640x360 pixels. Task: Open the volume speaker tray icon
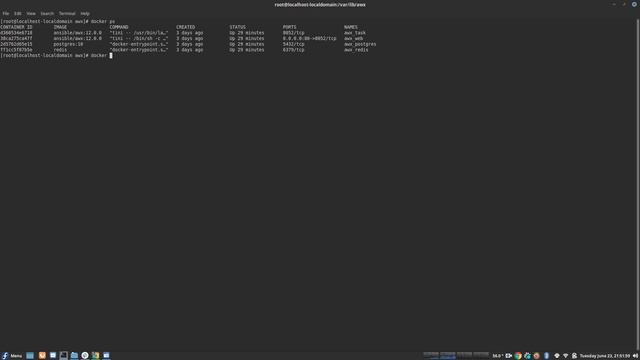[635, 356]
